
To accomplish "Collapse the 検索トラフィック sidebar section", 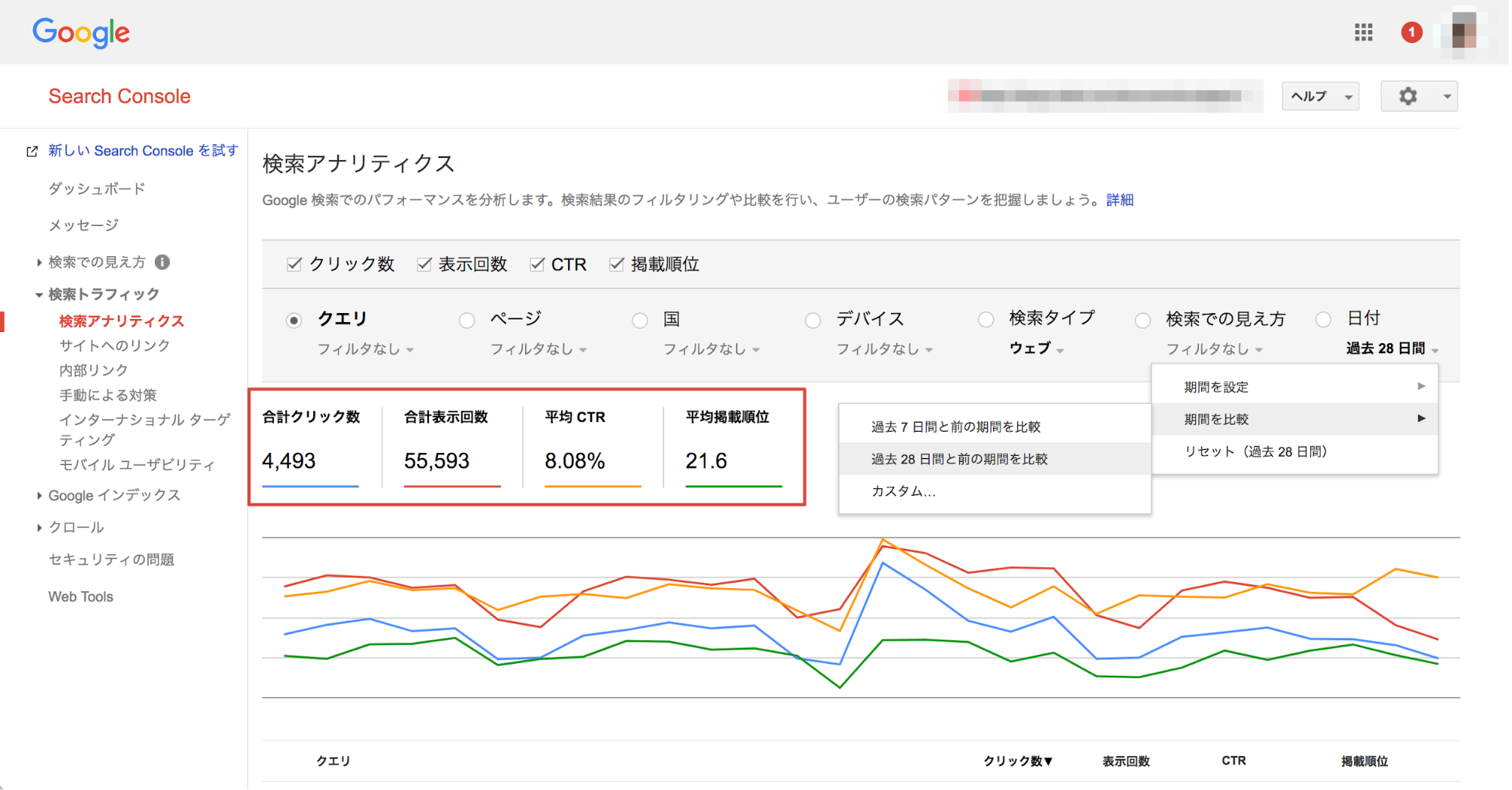I will 39,295.
